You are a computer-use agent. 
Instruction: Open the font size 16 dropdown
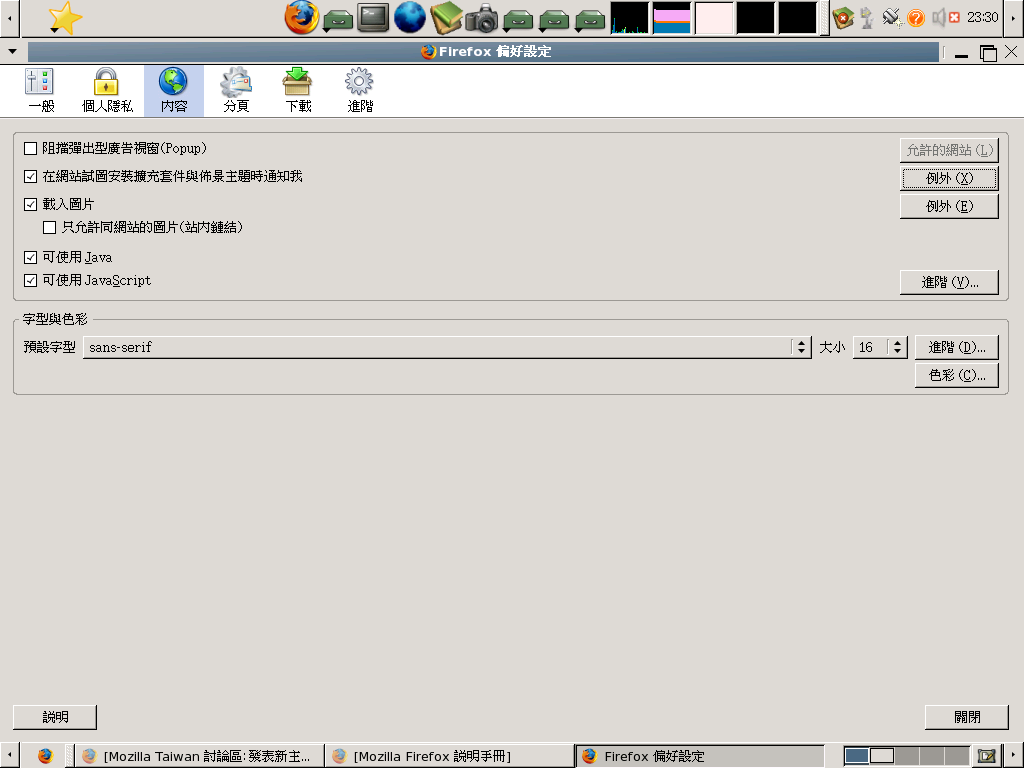(x=880, y=347)
